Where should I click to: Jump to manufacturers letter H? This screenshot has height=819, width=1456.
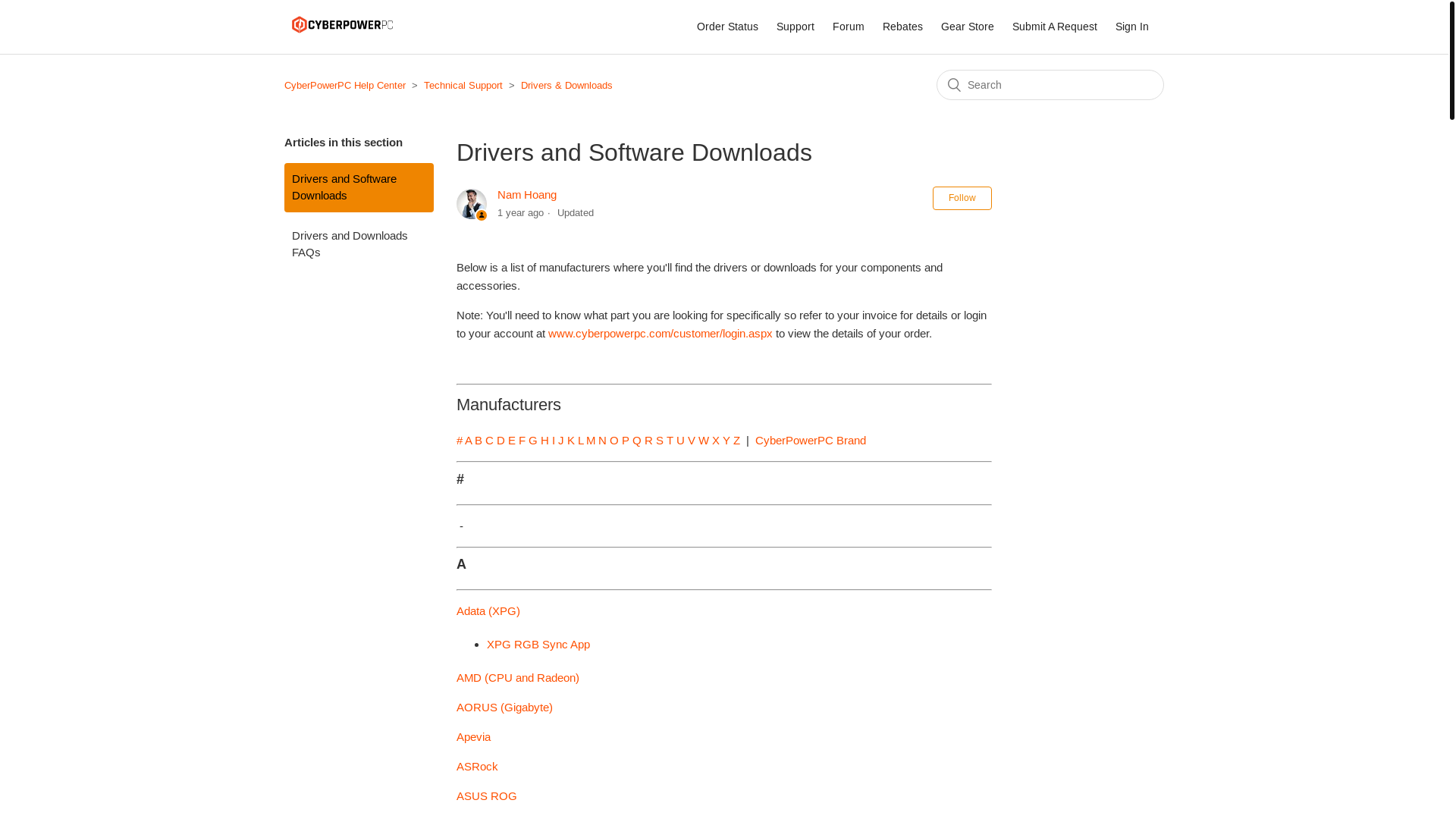tap(544, 441)
